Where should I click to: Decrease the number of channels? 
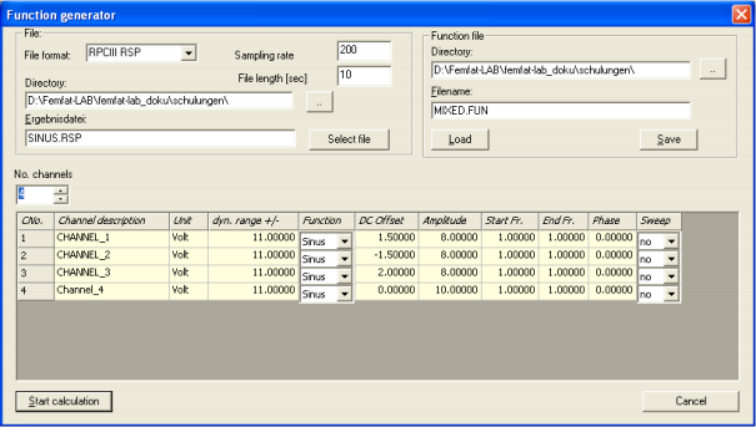pos(61,199)
